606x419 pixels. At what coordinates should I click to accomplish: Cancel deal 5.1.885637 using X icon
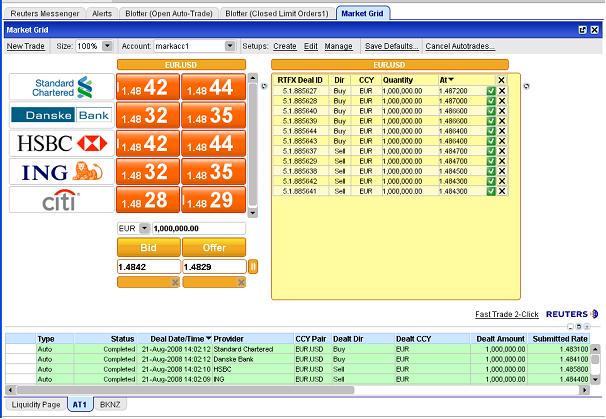tap(502, 151)
